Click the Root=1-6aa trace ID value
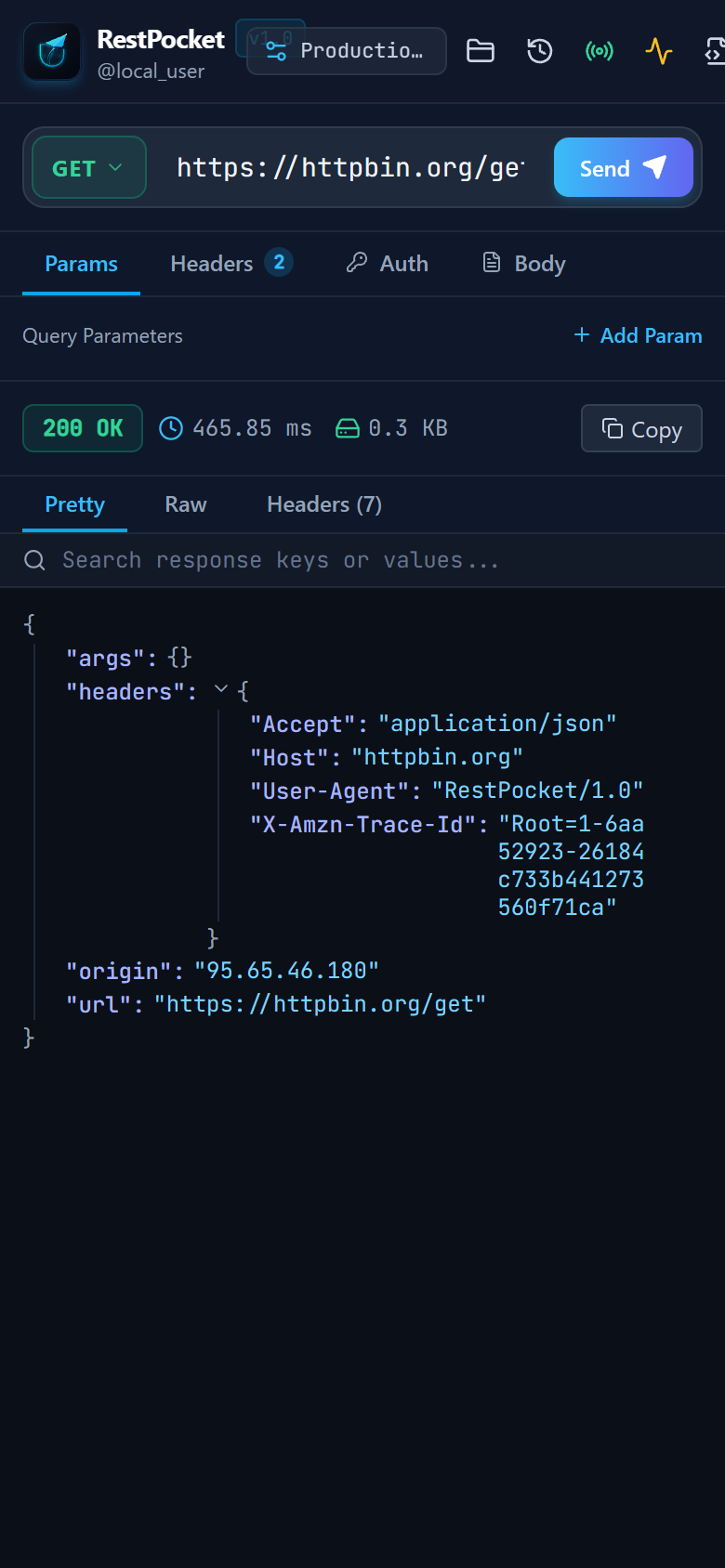725x1568 pixels. 571,866
